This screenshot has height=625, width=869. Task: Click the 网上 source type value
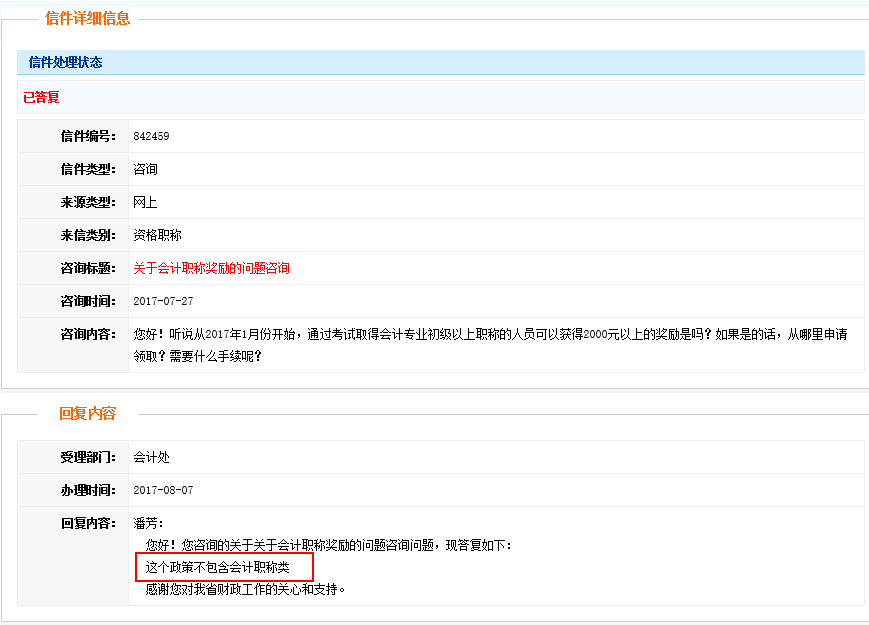(145, 202)
